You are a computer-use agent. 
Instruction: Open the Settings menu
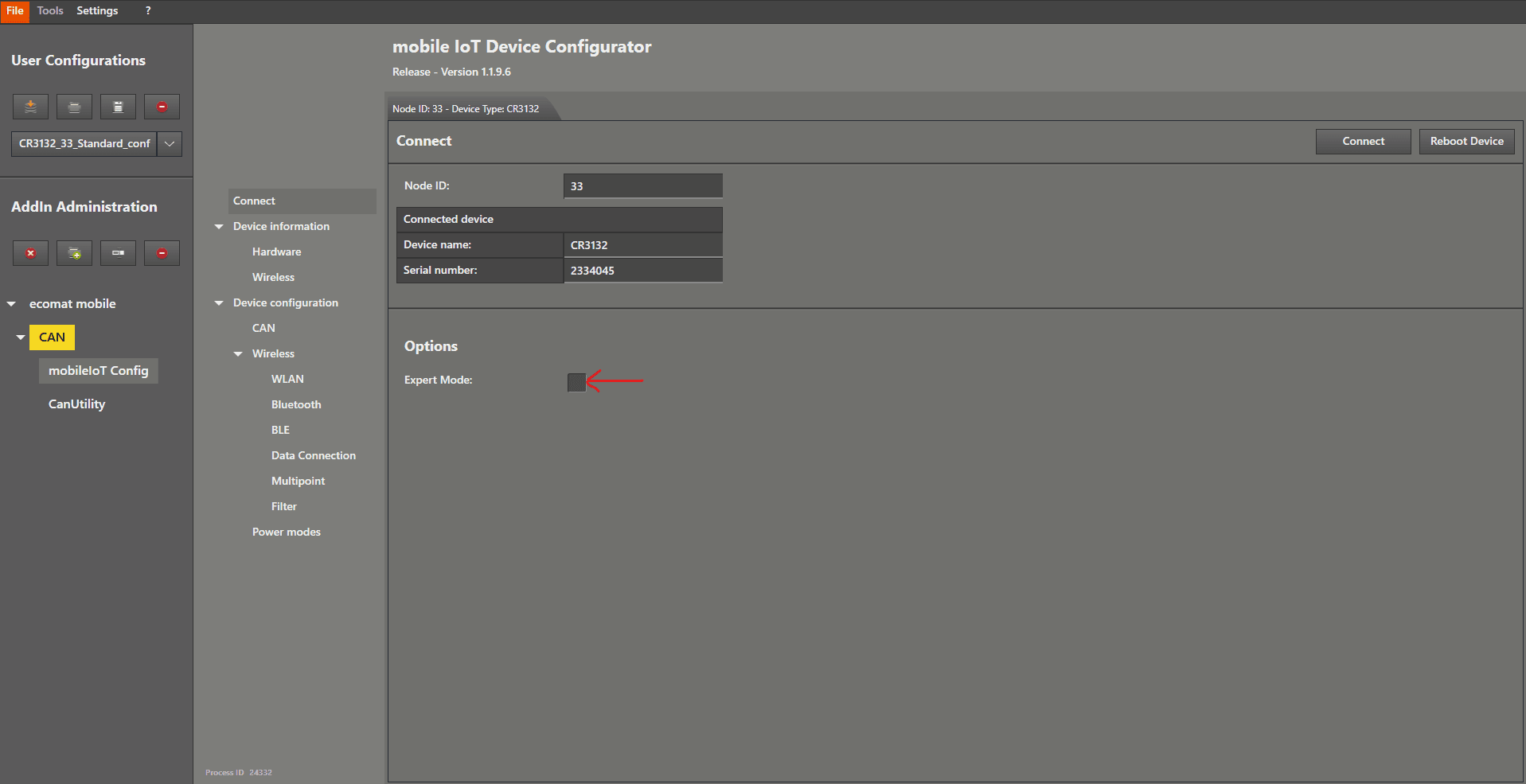[x=97, y=11]
